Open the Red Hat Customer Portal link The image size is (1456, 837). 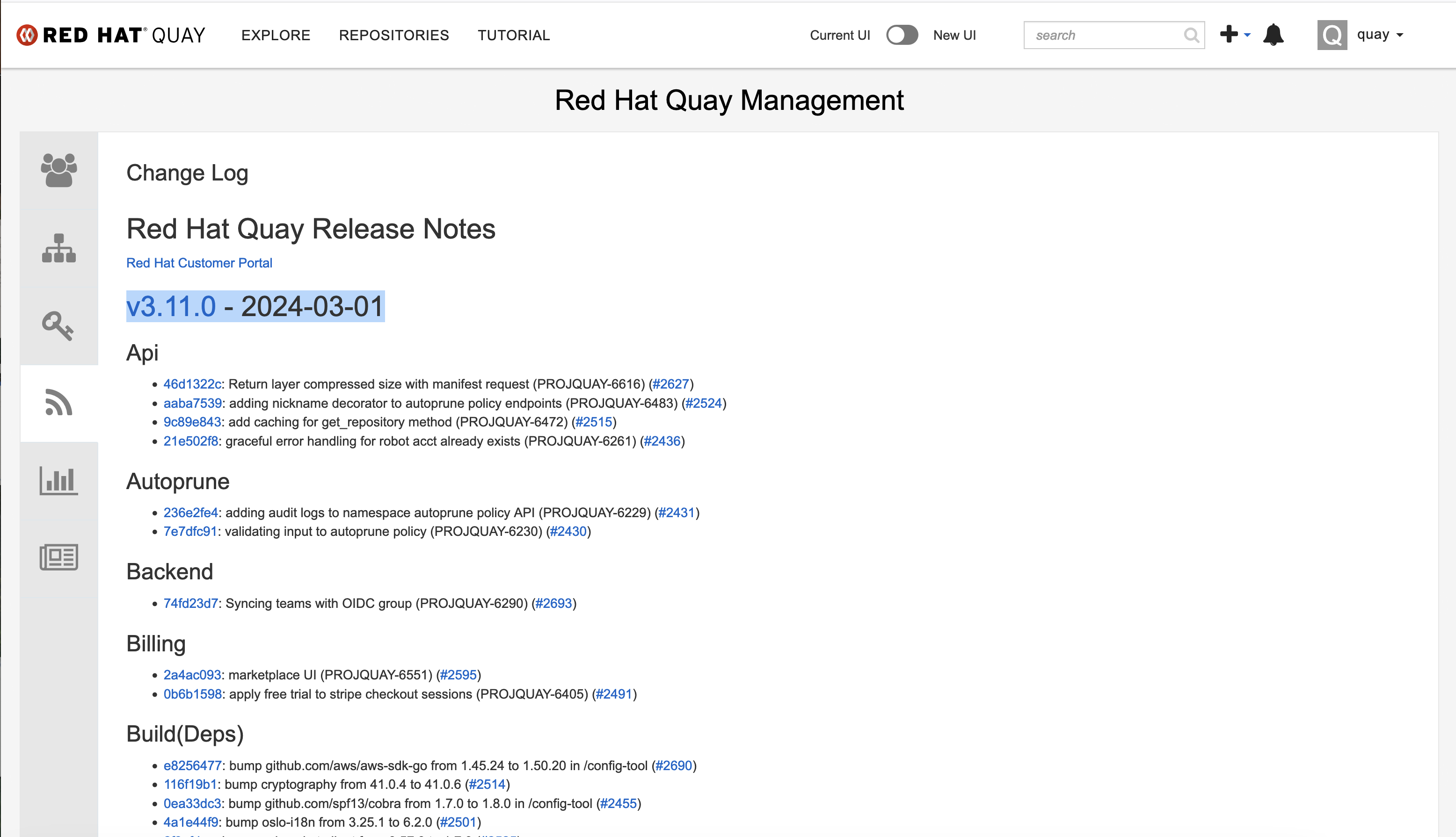click(x=199, y=263)
